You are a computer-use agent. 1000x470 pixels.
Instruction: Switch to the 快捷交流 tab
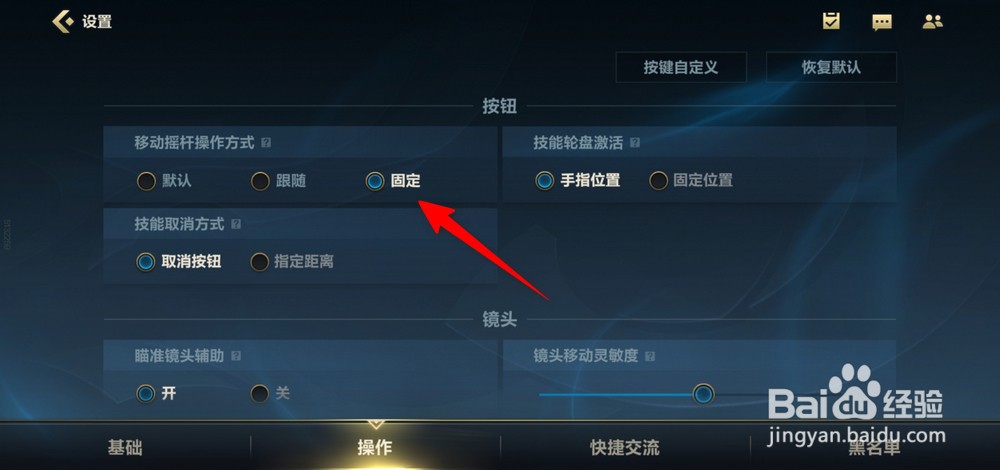pos(625,448)
